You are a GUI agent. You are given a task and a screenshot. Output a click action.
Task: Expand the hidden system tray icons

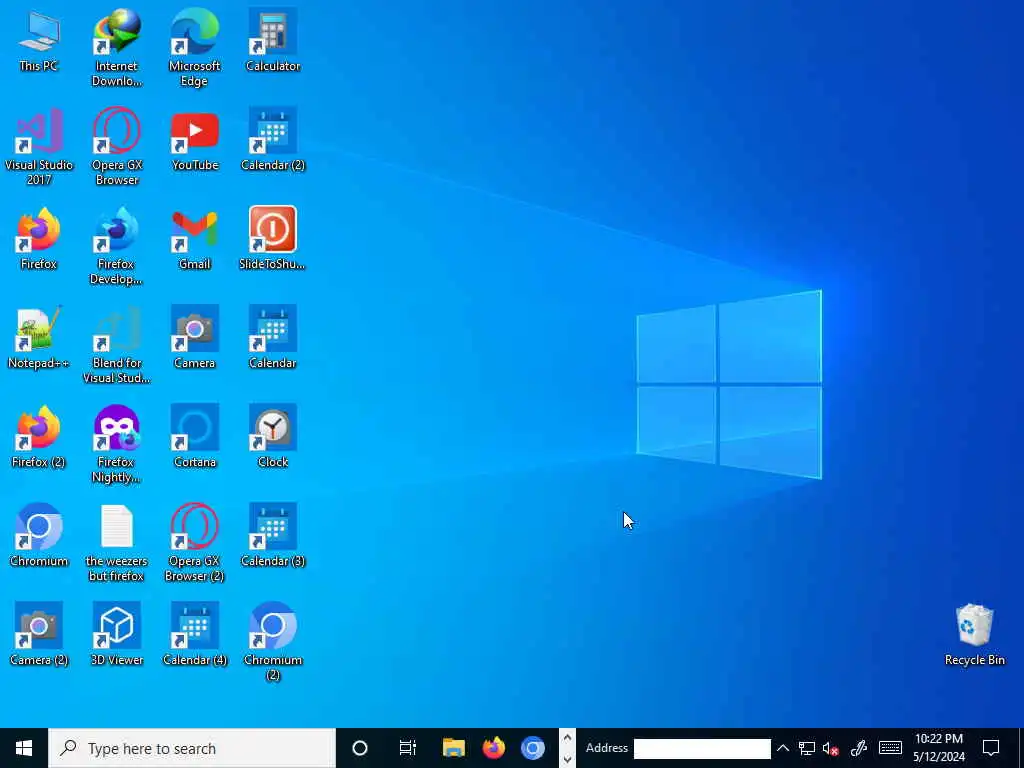782,748
